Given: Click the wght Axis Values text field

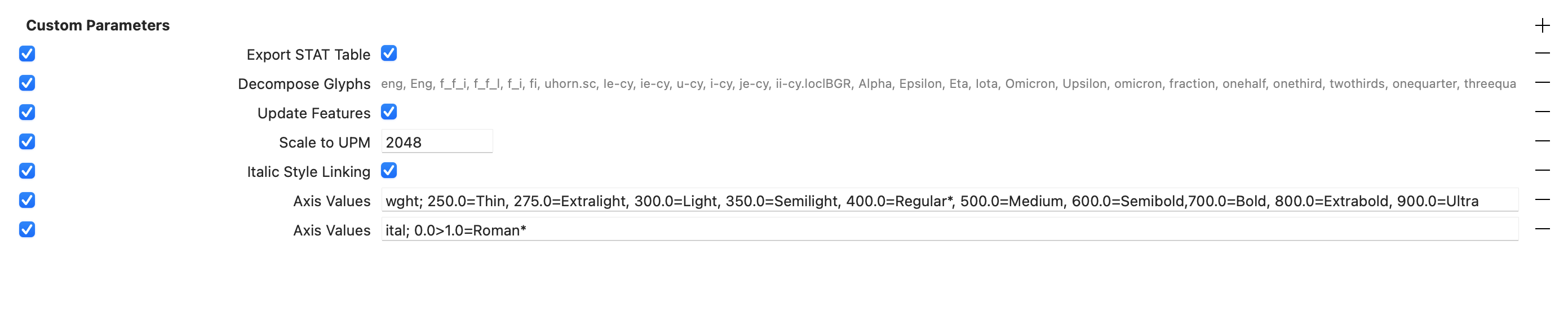Looking at the screenshot, I should click(x=949, y=201).
